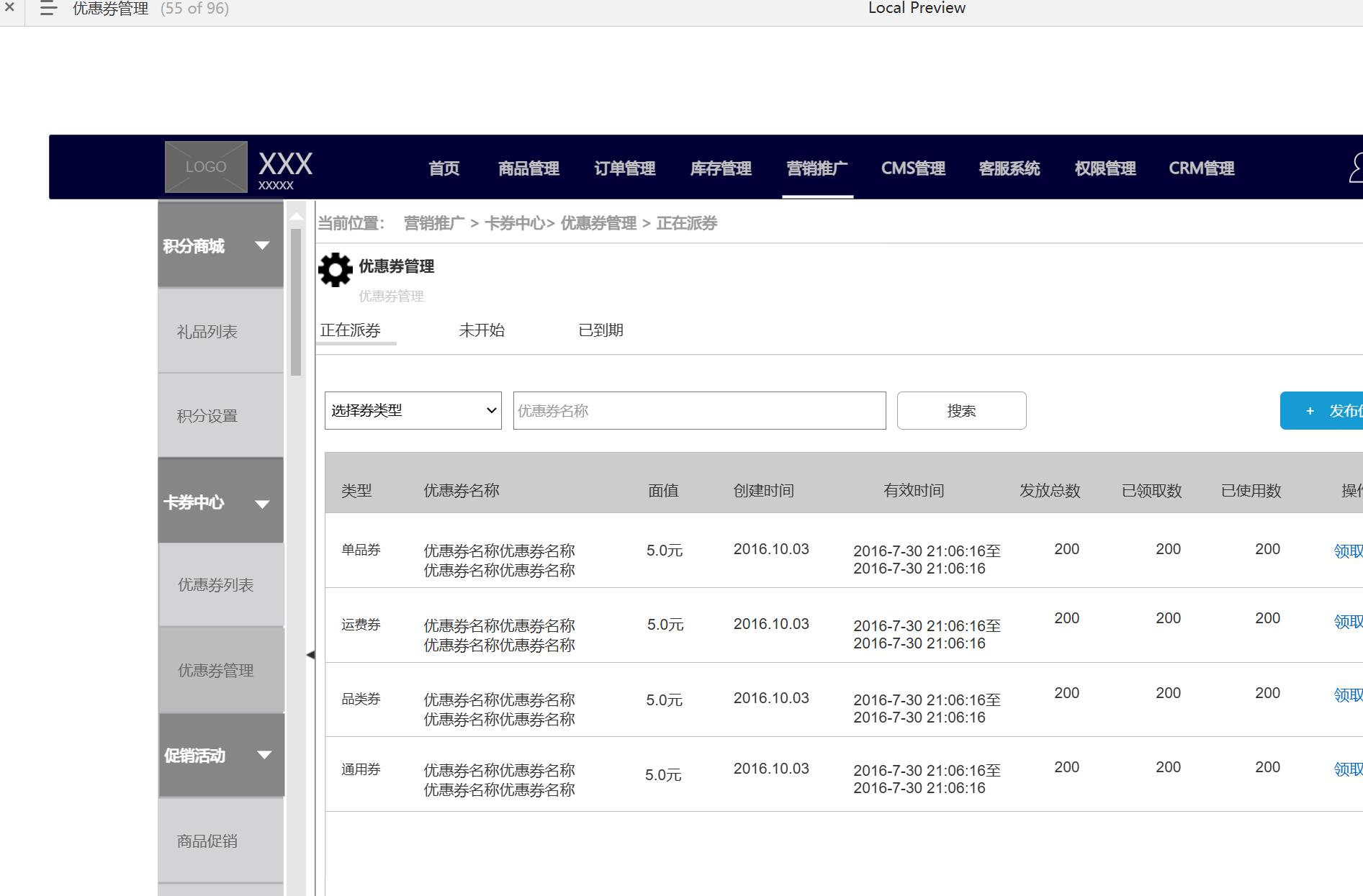Open CMS管理 in top navigation
This screenshot has height=896, width=1363.
913,168
